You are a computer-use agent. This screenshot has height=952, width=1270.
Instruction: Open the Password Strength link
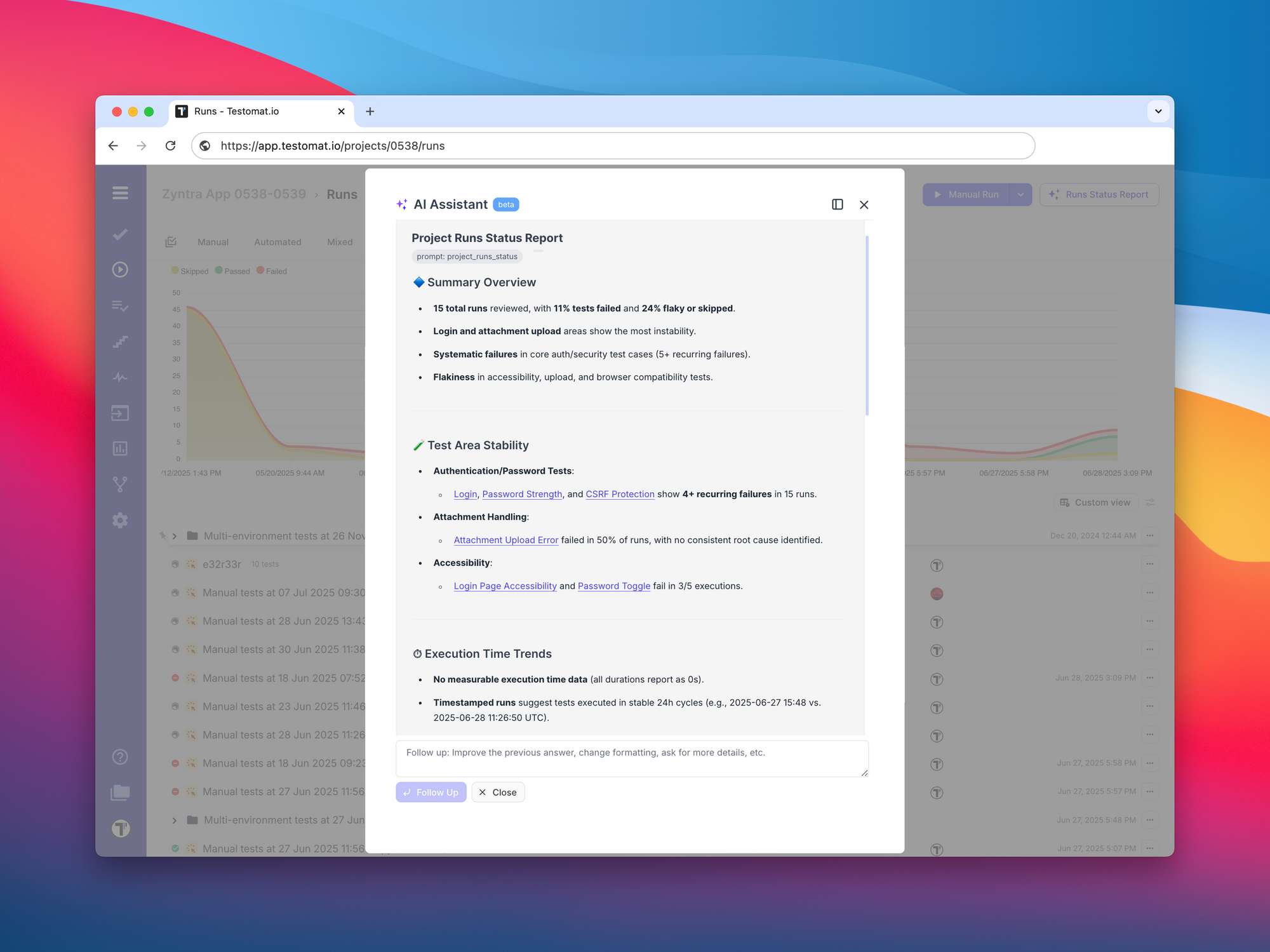522,494
